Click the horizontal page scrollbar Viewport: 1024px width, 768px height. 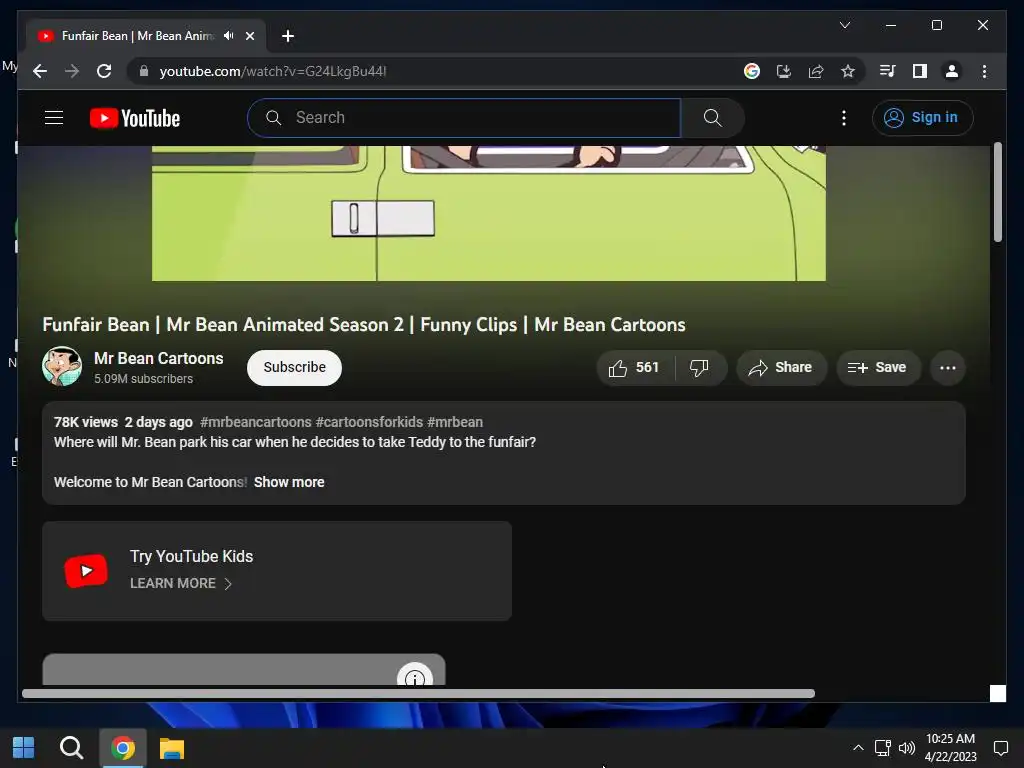(x=418, y=694)
